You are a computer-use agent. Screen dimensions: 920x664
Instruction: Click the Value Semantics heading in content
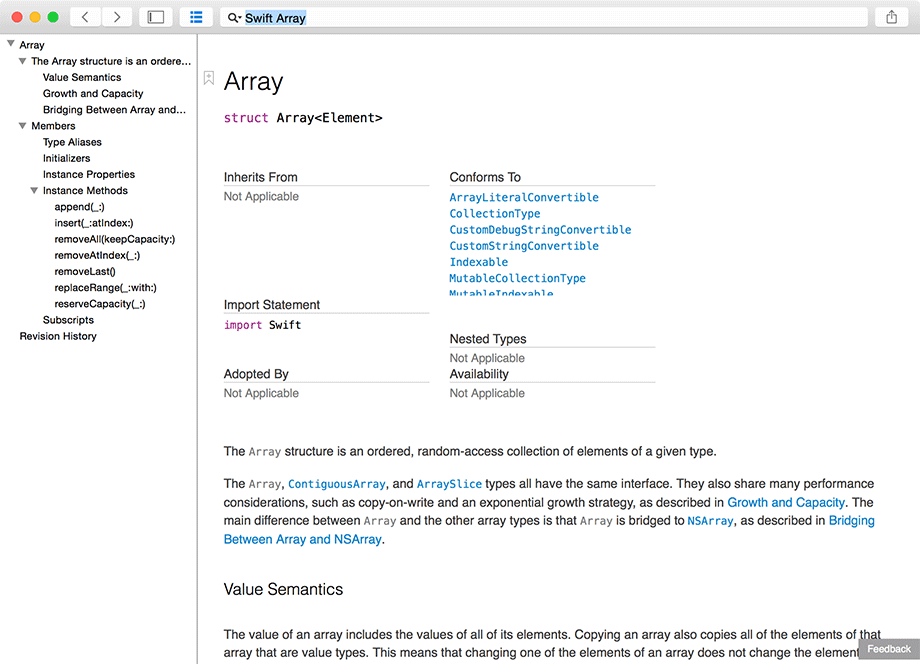[283, 590]
